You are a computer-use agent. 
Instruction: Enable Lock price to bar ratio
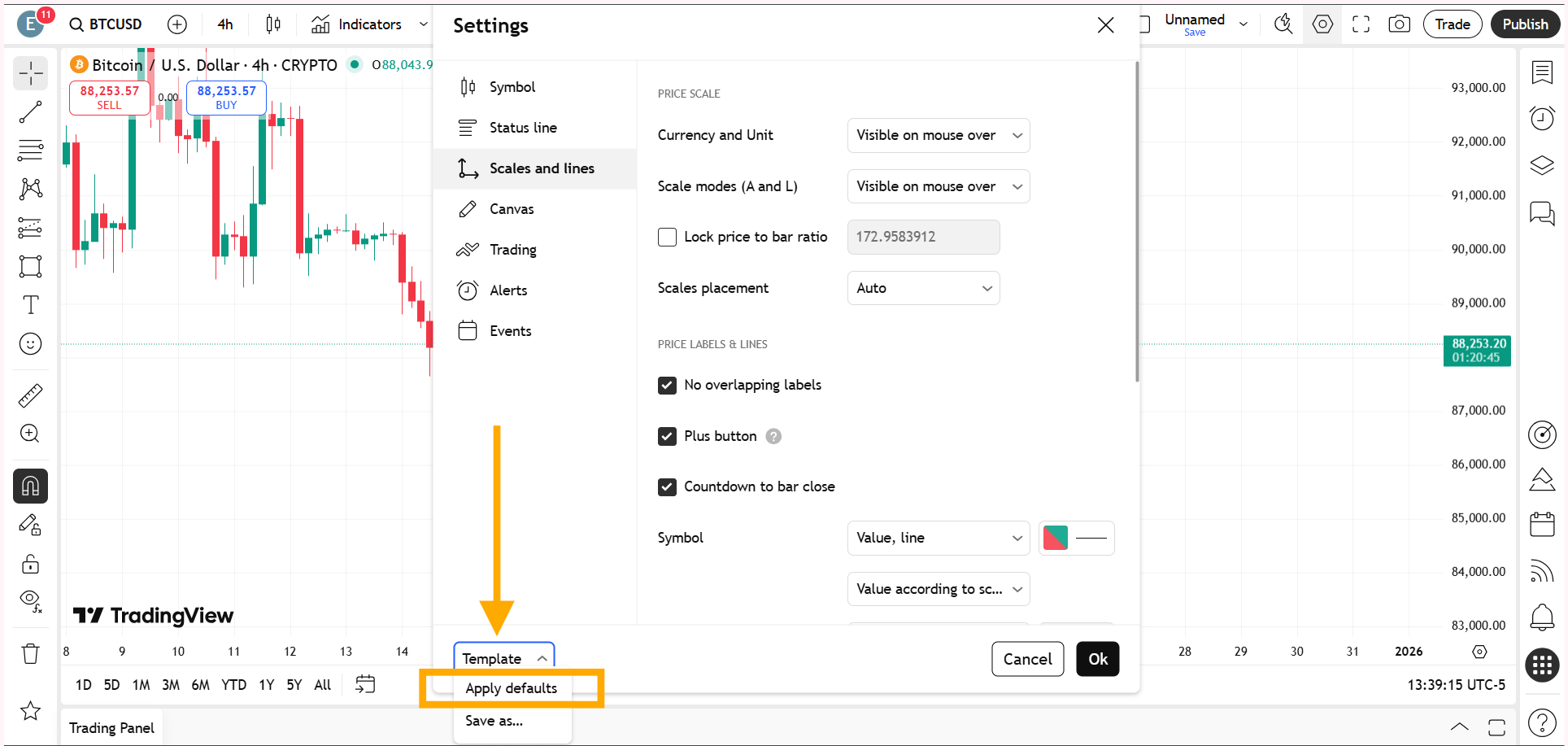click(x=667, y=237)
